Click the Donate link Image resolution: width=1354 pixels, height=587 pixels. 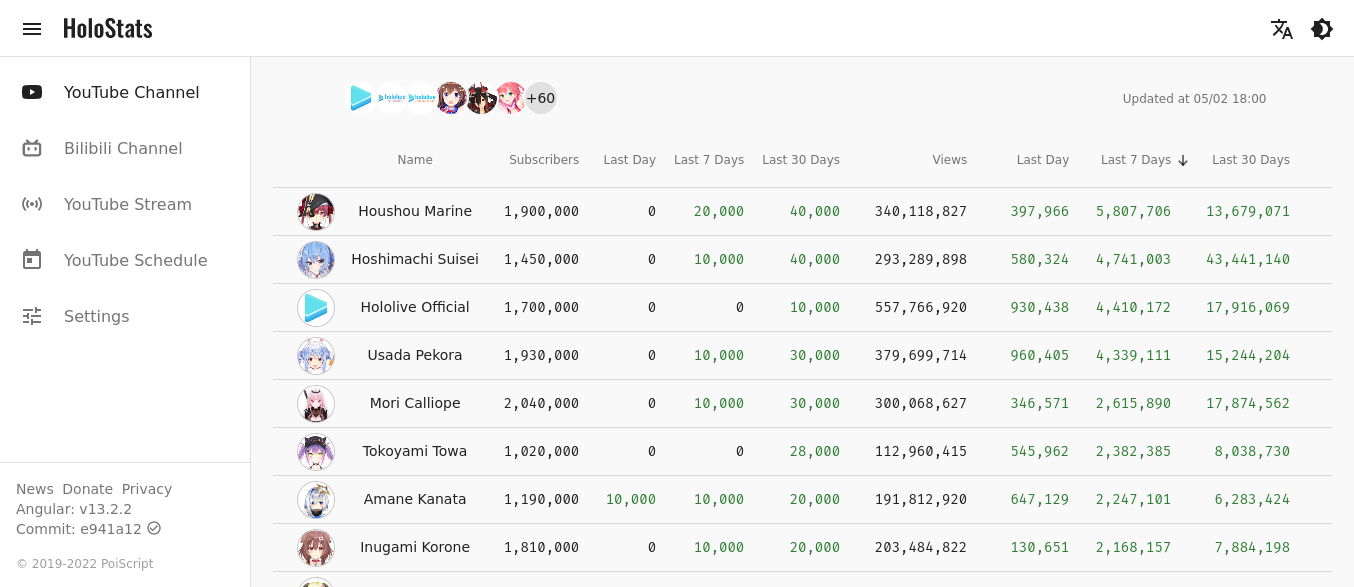87,489
